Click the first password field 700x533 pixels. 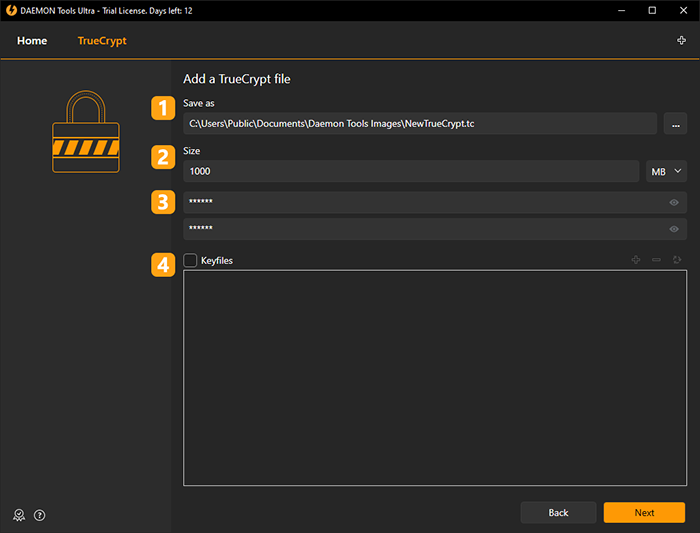point(435,203)
